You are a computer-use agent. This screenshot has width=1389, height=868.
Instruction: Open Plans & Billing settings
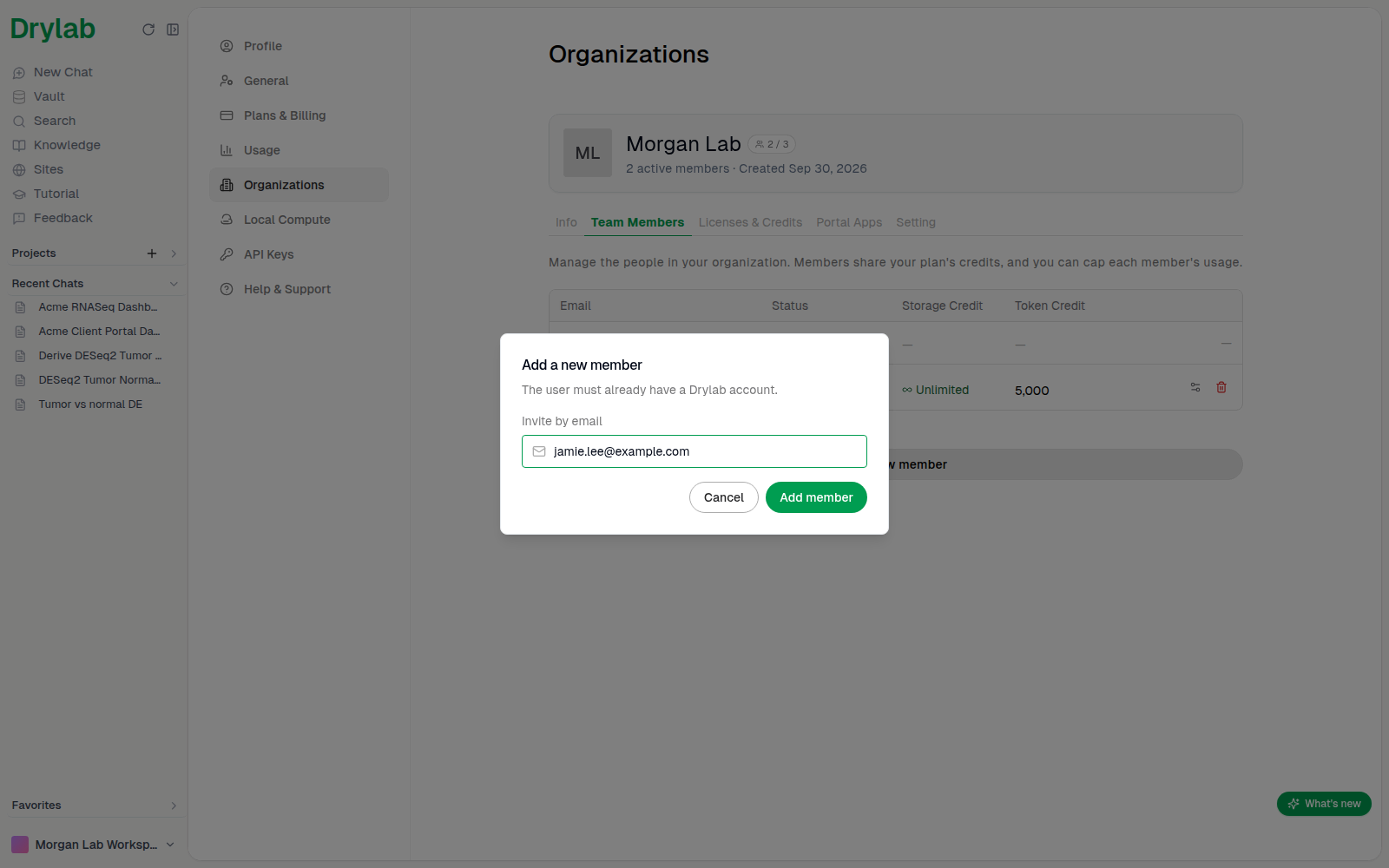pyautogui.click(x=299, y=115)
